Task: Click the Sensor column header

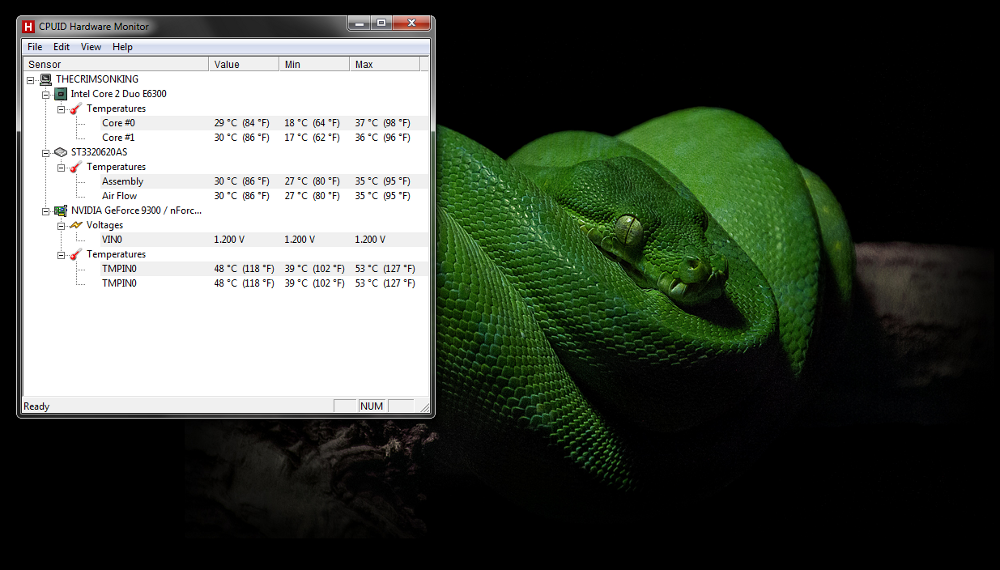Action: pyautogui.click(x=116, y=64)
